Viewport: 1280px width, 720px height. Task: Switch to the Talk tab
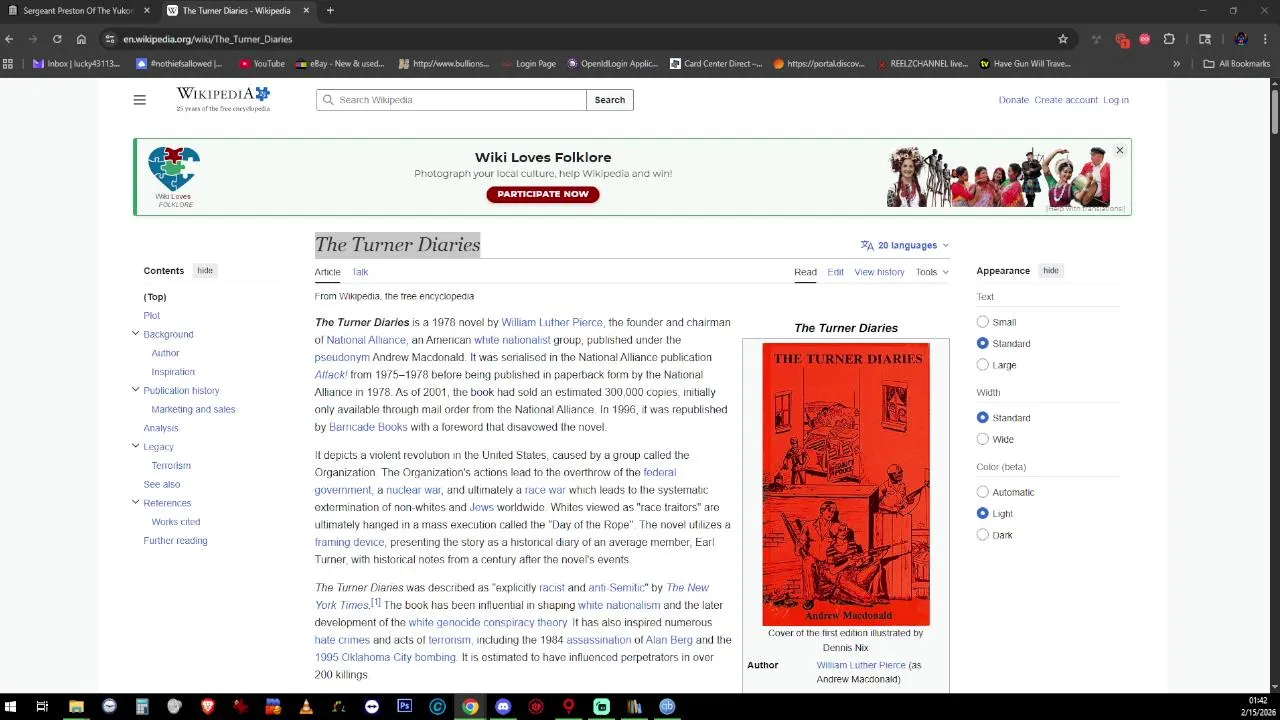[360, 272]
